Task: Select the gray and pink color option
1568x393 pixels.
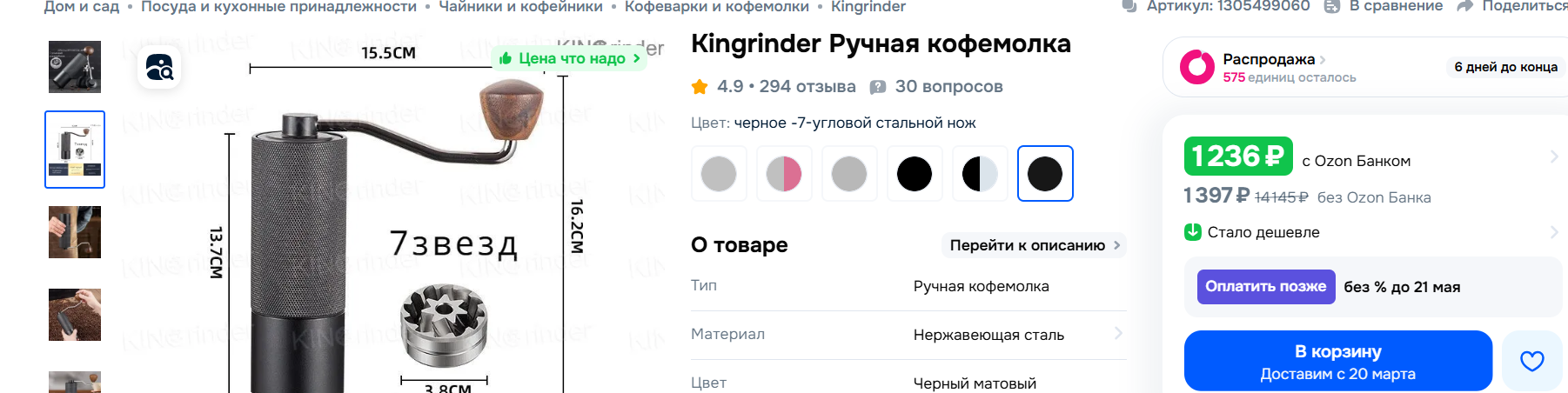Action: click(x=784, y=174)
